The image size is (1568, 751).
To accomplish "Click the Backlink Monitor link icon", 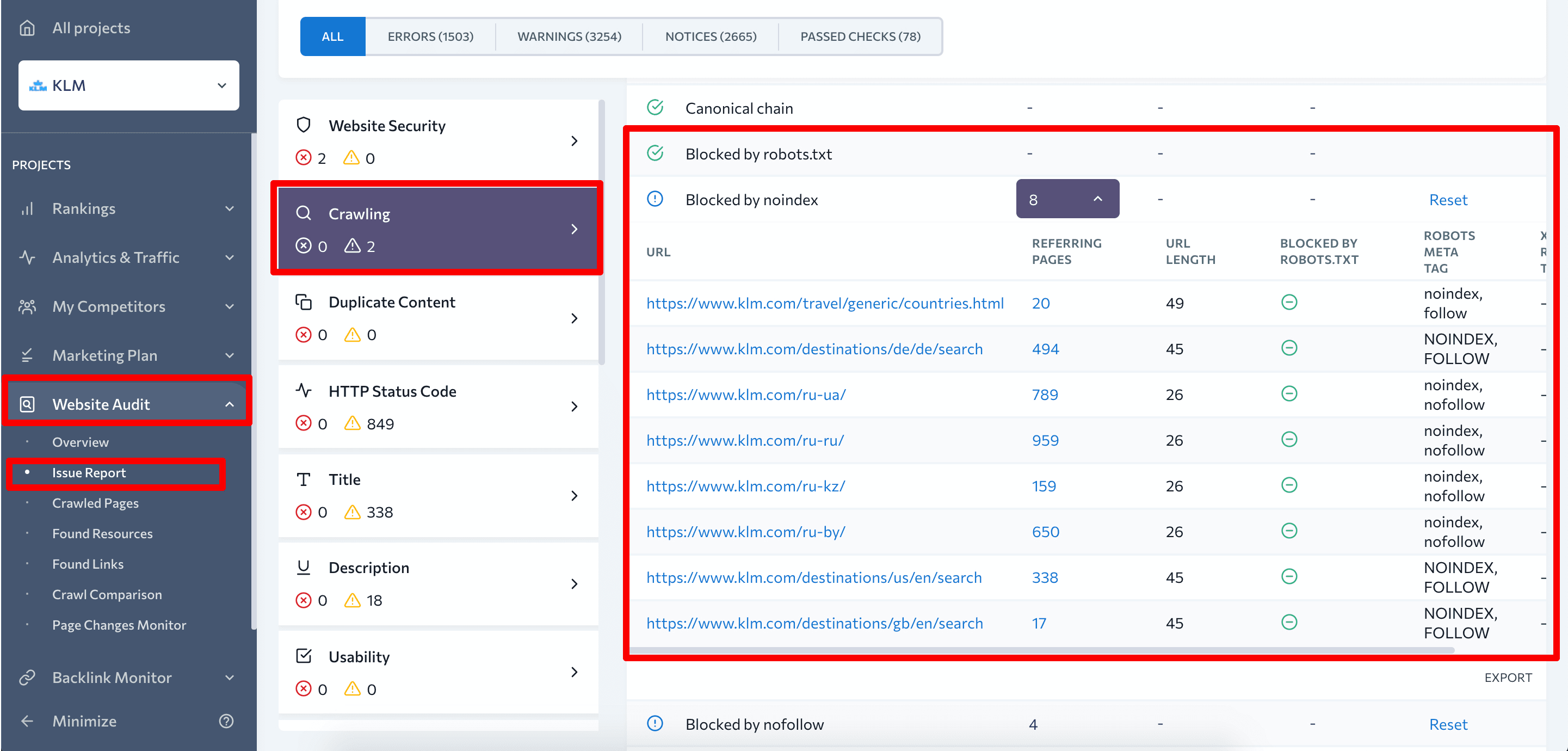I will pyautogui.click(x=27, y=678).
